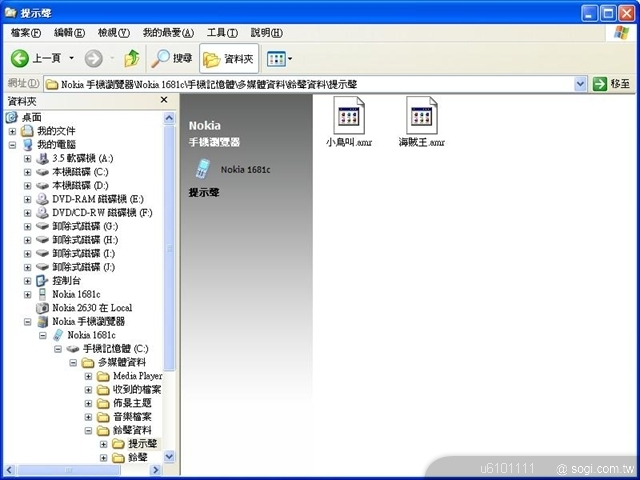Select the 本機磁碟 (C:) drive icon
The image size is (640, 480).
pos(42,172)
